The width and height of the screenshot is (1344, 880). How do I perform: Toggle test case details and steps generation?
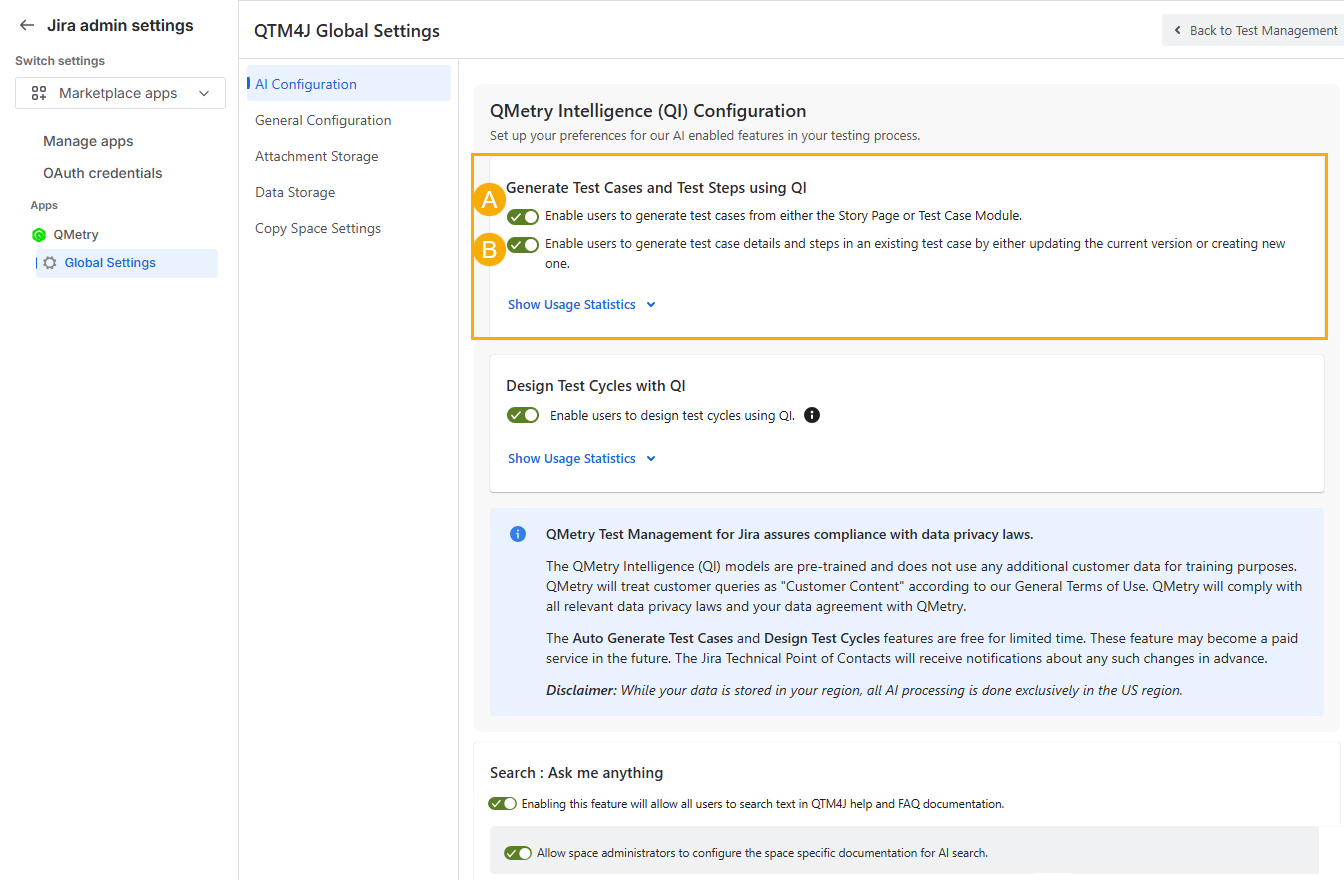(x=523, y=244)
